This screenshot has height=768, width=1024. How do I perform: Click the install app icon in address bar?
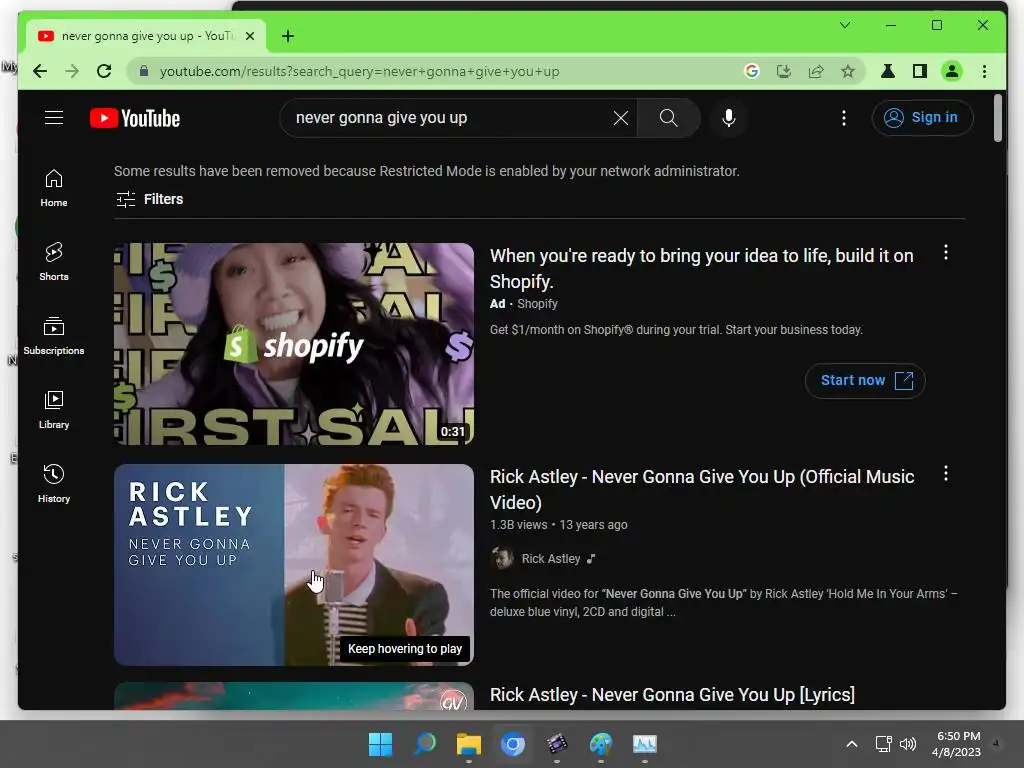tap(784, 71)
